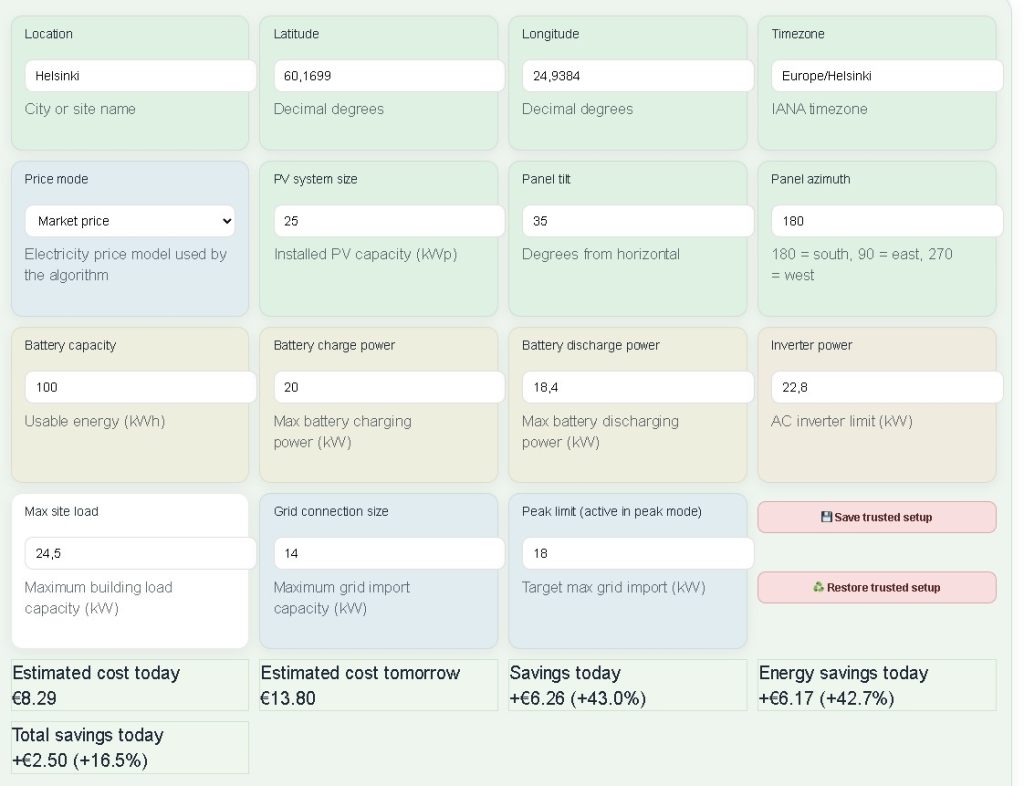Focus the Grid connection size field
This screenshot has width=1024, height=786.
click(389, 554)
